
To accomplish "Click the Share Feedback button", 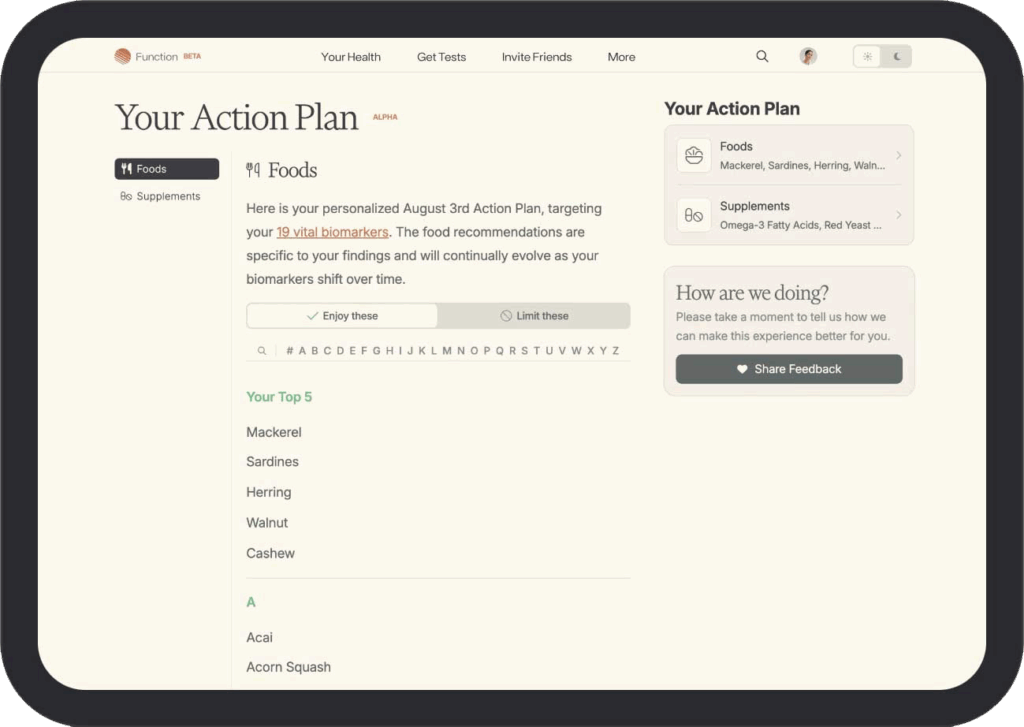I will coord(789,369).
